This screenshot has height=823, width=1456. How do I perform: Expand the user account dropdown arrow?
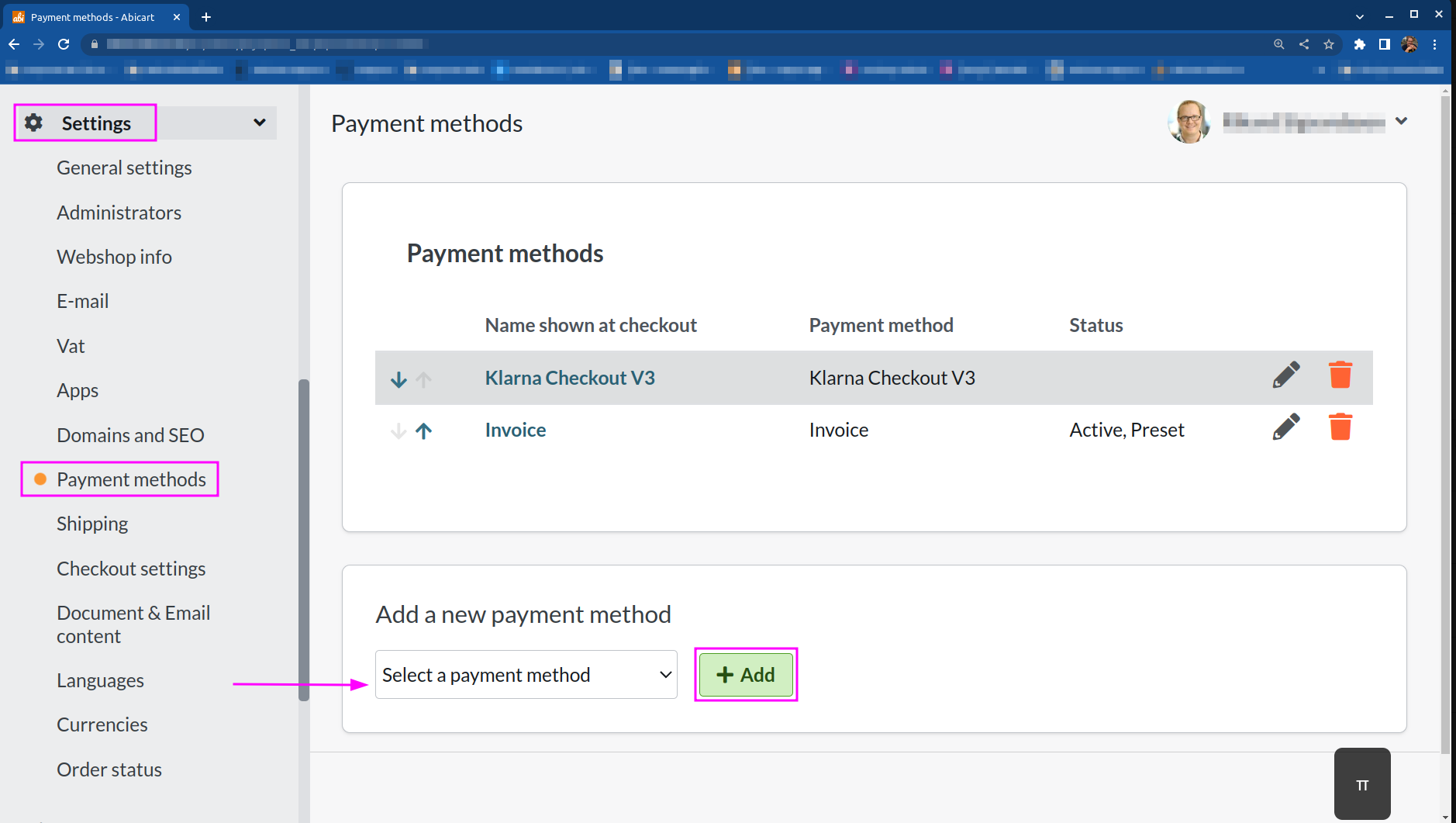1401,121
